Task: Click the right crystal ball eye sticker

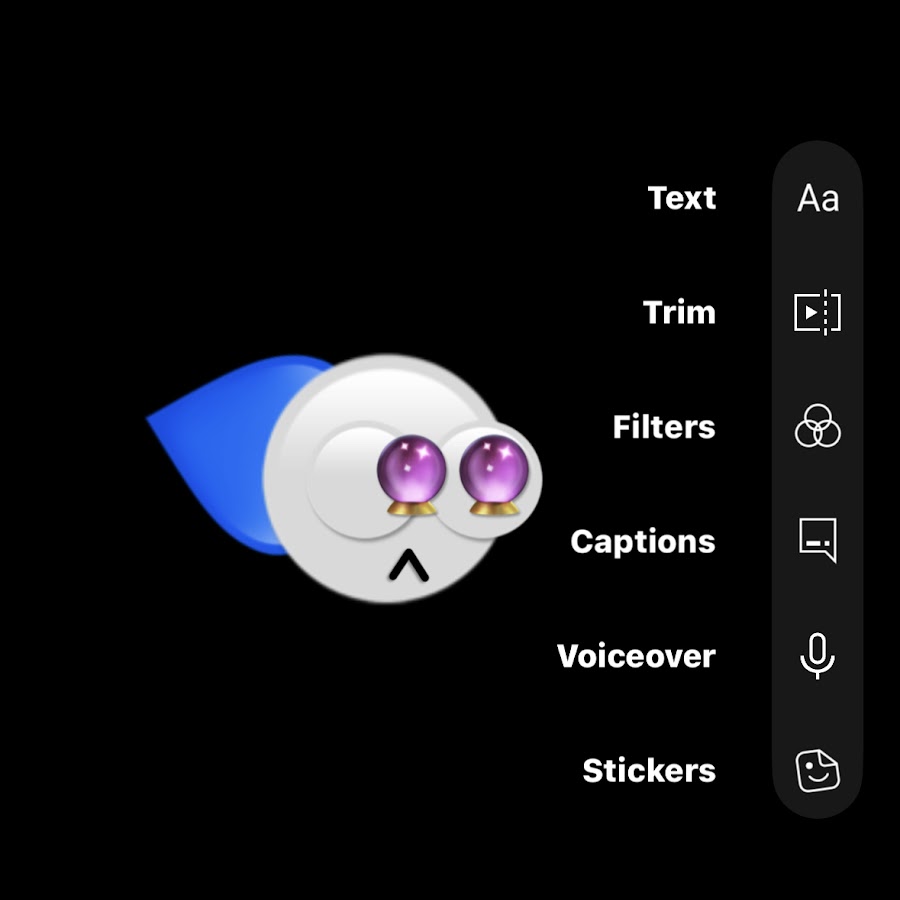Action: tap(494, 475)
